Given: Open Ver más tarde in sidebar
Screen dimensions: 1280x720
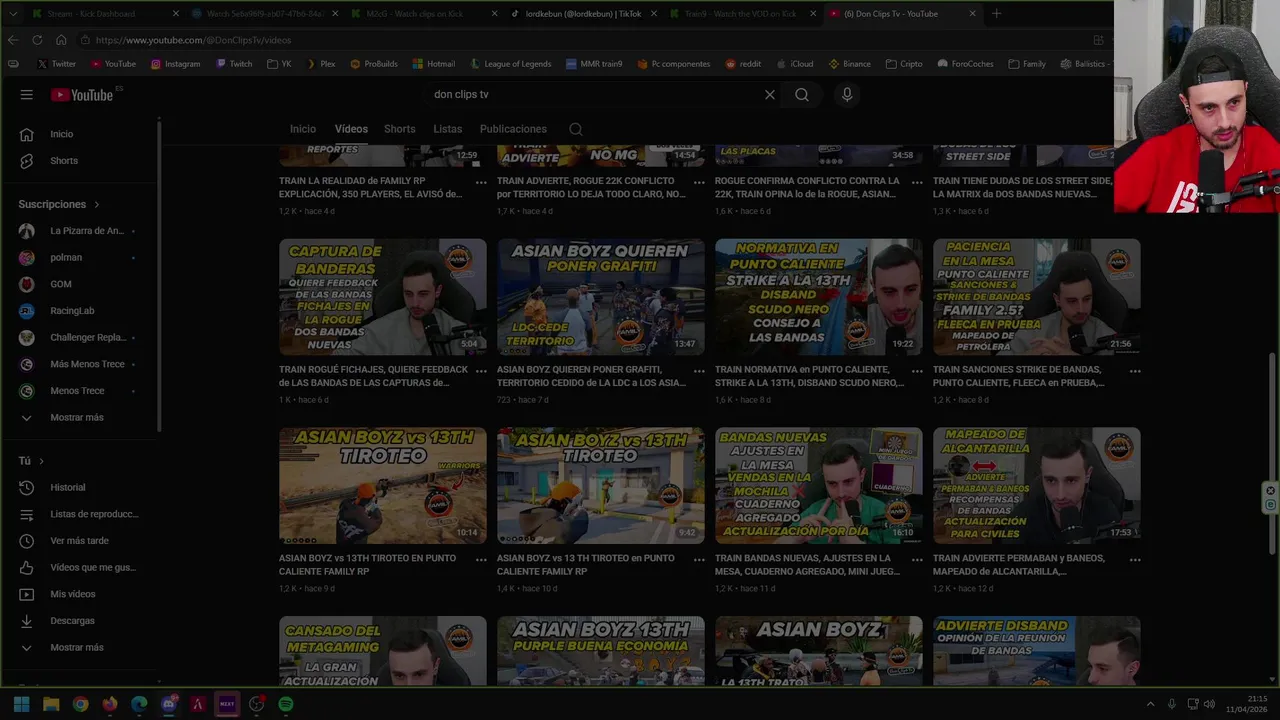Looking at the screenshot, I should (80, 541).
